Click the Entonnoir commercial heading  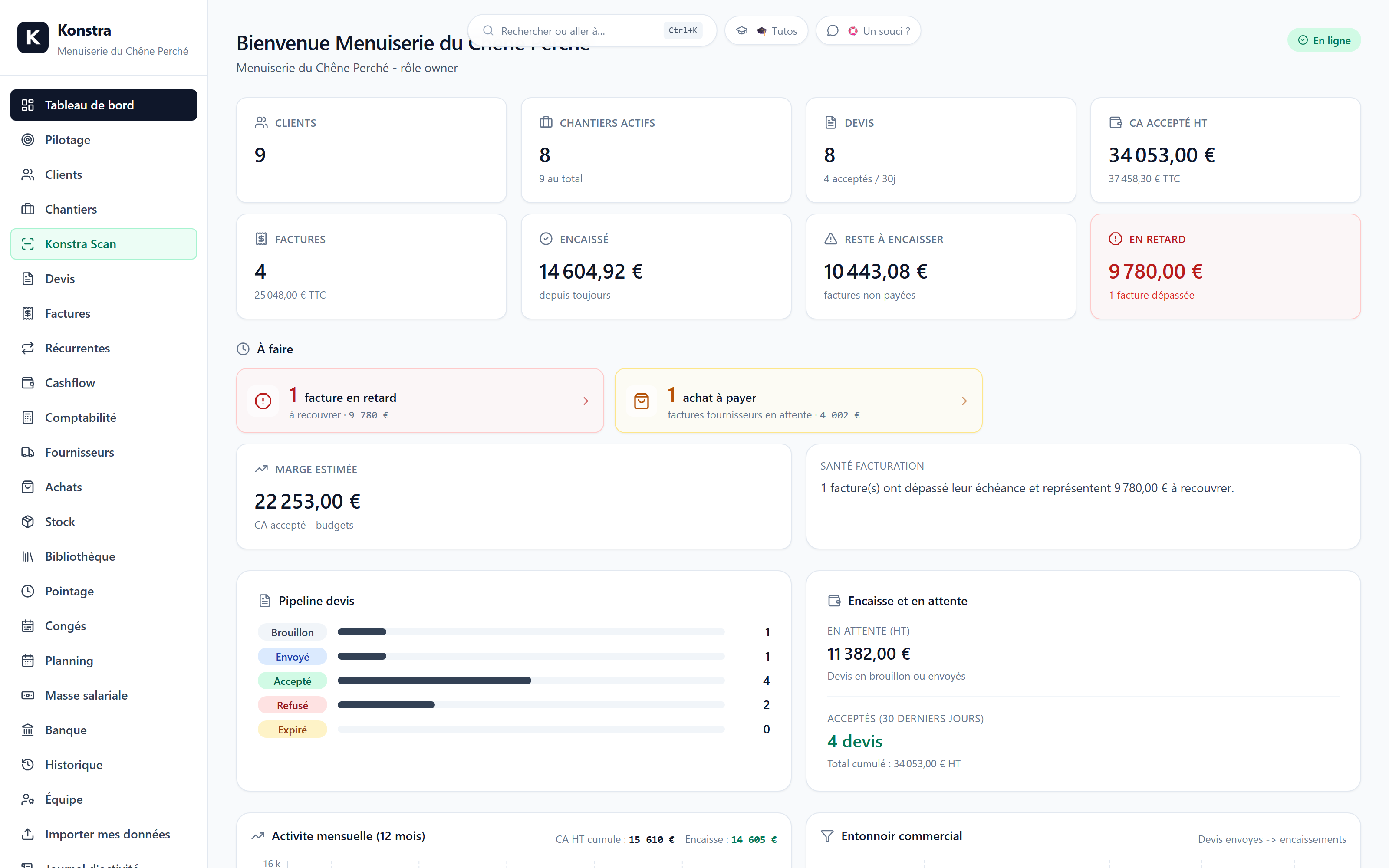(901, 836)
